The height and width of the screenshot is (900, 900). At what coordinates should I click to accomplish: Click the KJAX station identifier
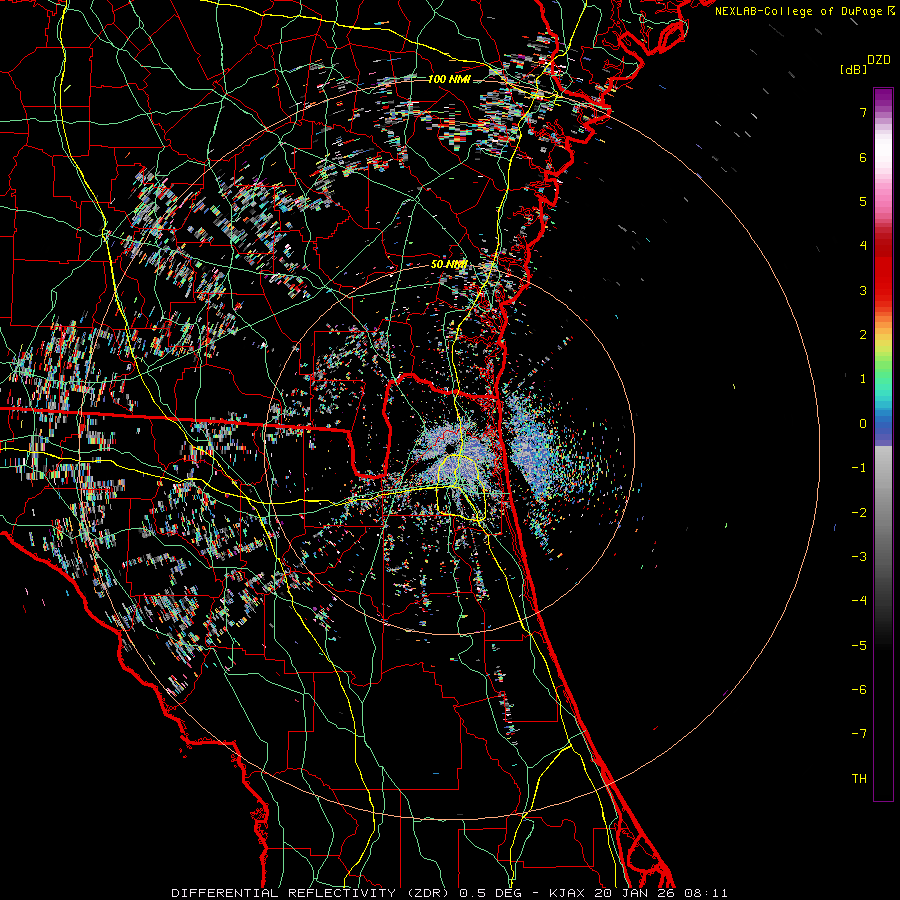click(568, 893)
